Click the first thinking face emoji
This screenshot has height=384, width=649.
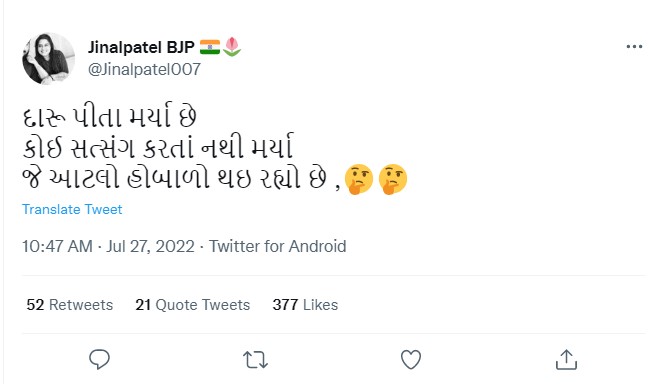(358, 179)
